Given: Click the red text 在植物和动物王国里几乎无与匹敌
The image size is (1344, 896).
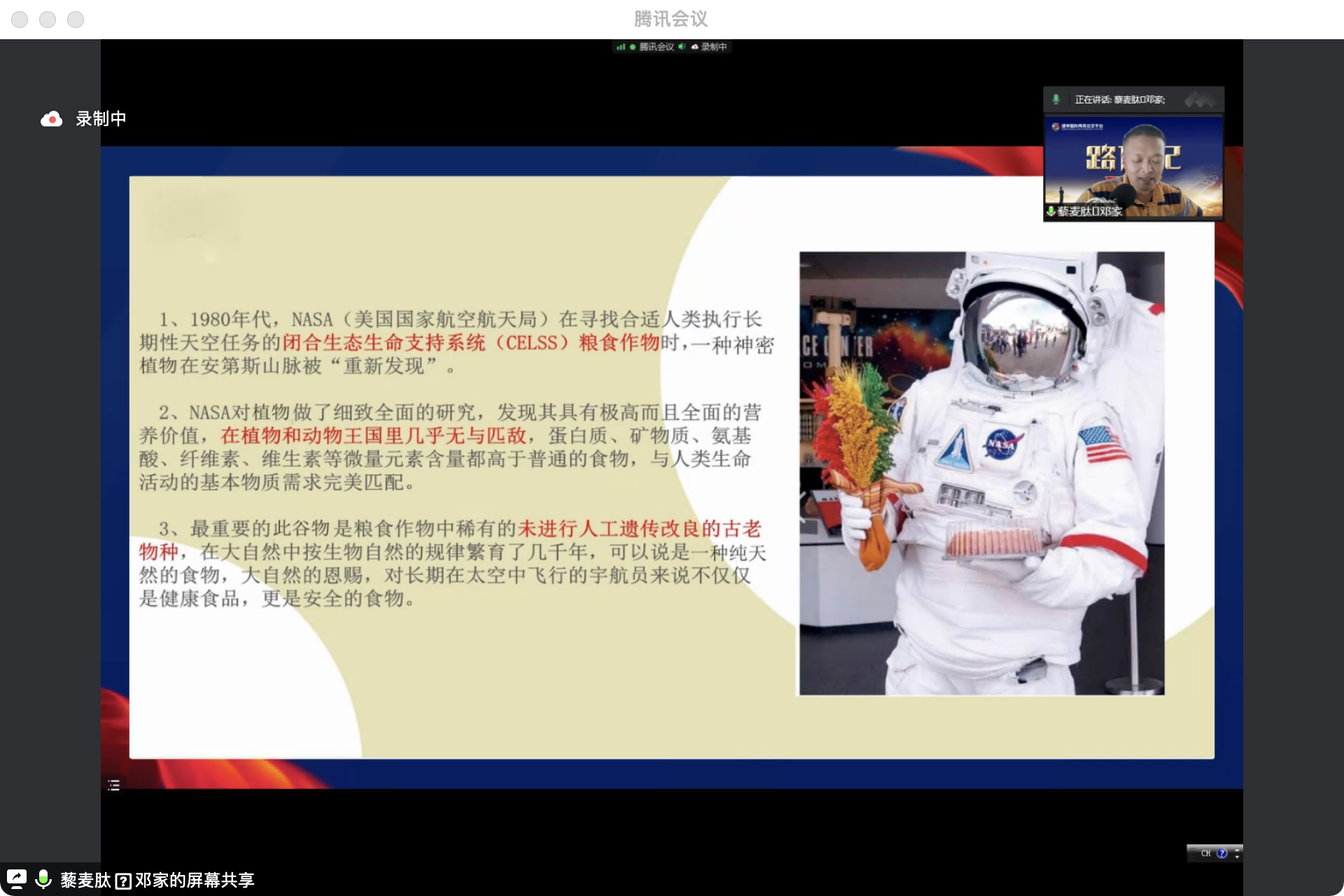Looking at the screenshot, I should point(373,435).
